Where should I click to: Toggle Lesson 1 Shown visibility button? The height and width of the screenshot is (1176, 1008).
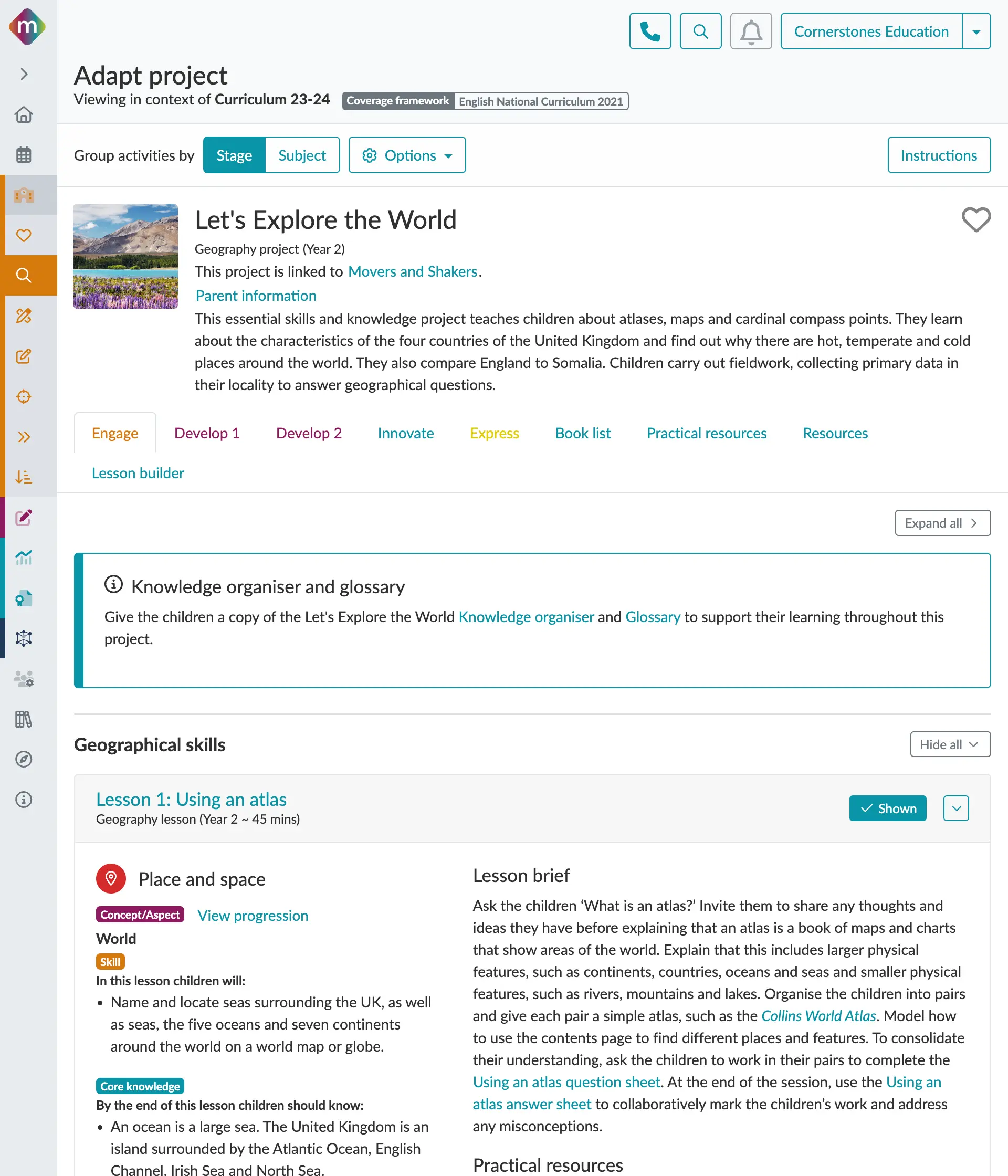tap(887, 808)
